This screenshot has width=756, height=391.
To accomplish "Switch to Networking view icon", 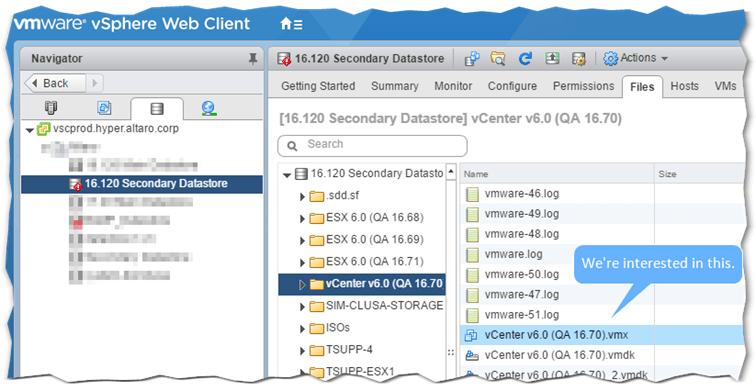I will pyautogui.click(x=209, y=108).
